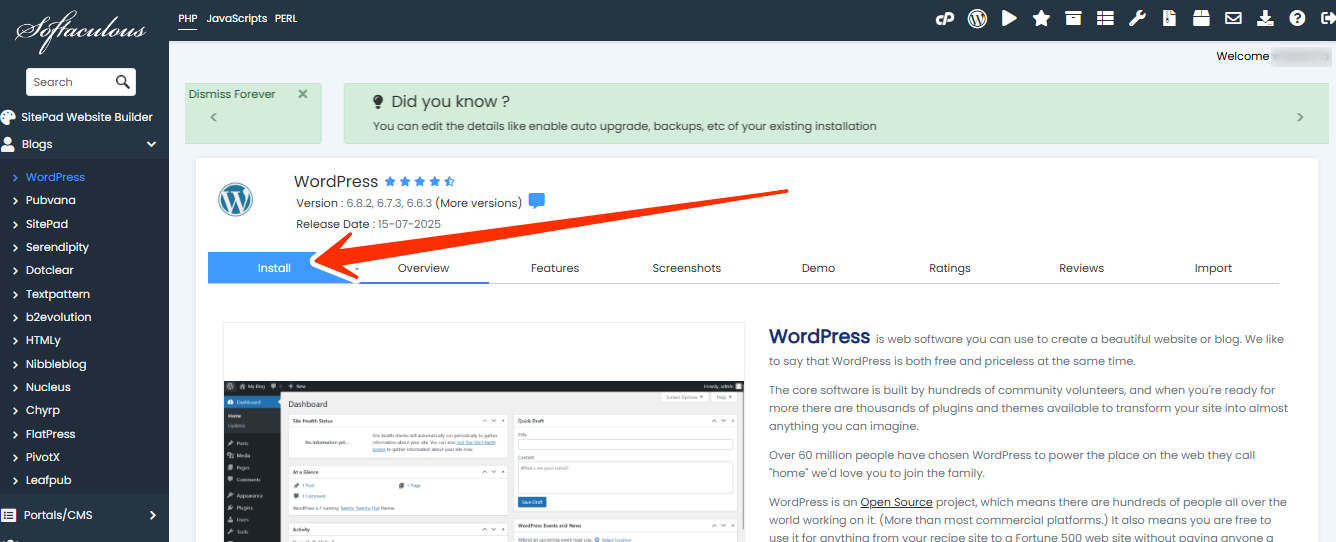Click the Install tab
Screen dimensions: 1336x542
pos(274,268)
